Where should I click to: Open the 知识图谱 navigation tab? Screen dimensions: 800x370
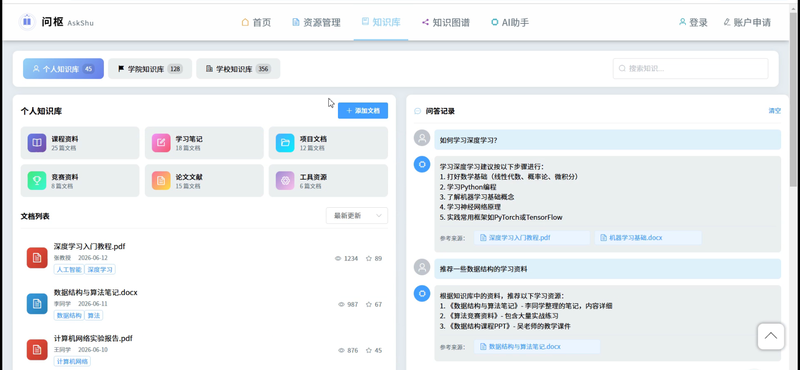[446, 22]
